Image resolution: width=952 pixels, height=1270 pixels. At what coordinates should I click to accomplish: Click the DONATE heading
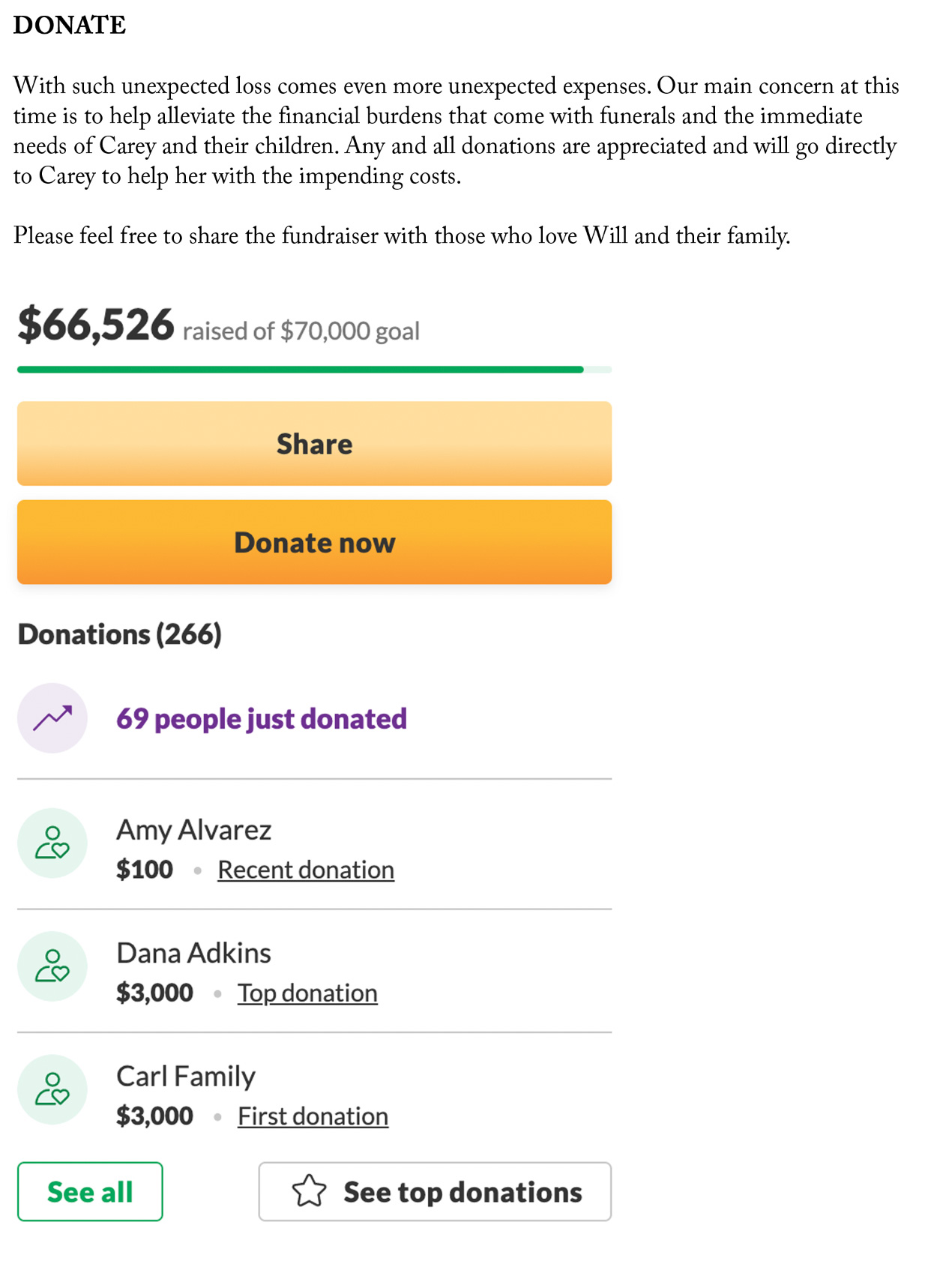70,25
